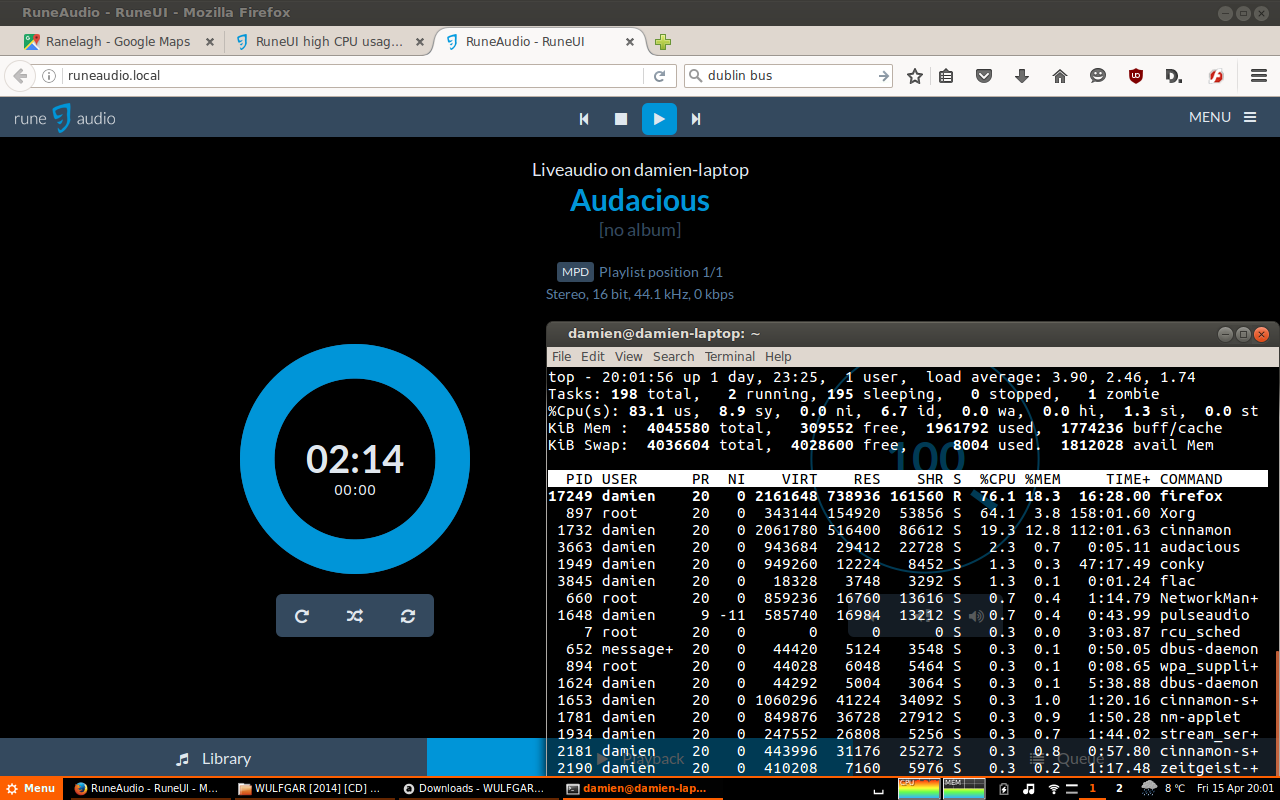
Task: Stop playback with the square stop button
Action: (621, 119)
